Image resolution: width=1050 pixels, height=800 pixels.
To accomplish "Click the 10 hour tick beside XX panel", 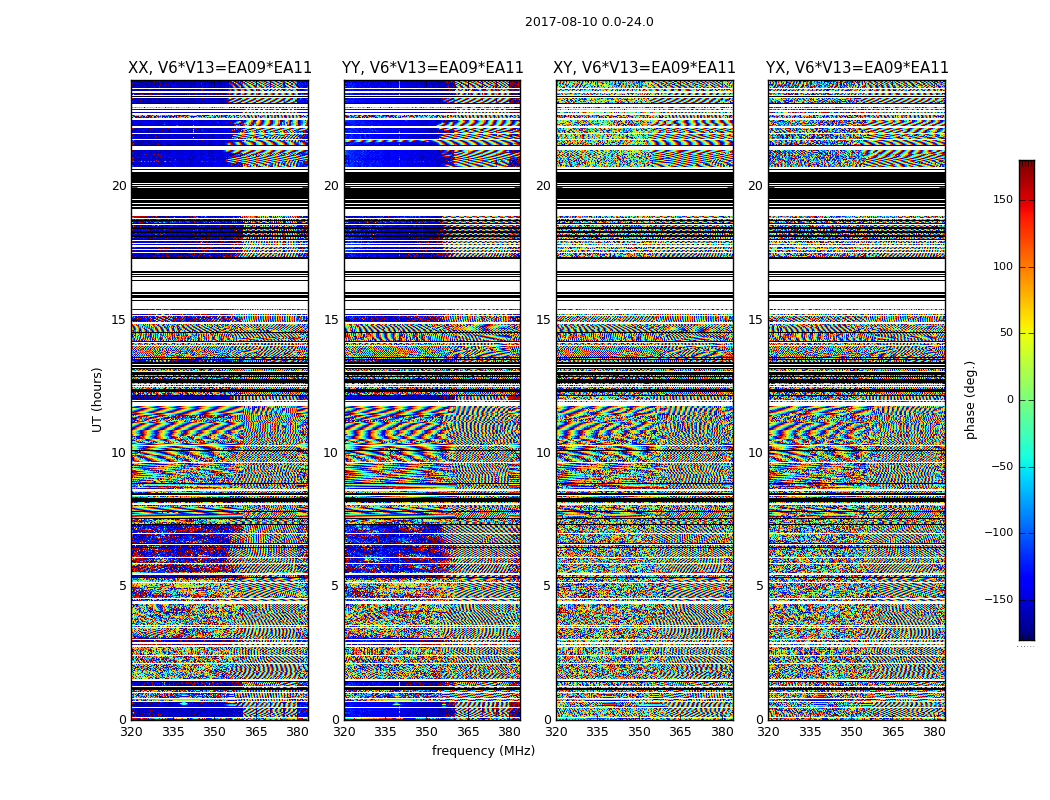I will 119,453.
